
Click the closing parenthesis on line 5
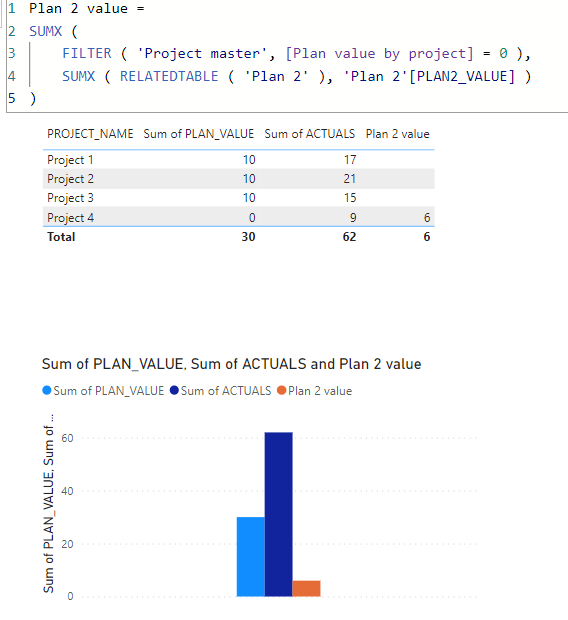click(32, 98)
